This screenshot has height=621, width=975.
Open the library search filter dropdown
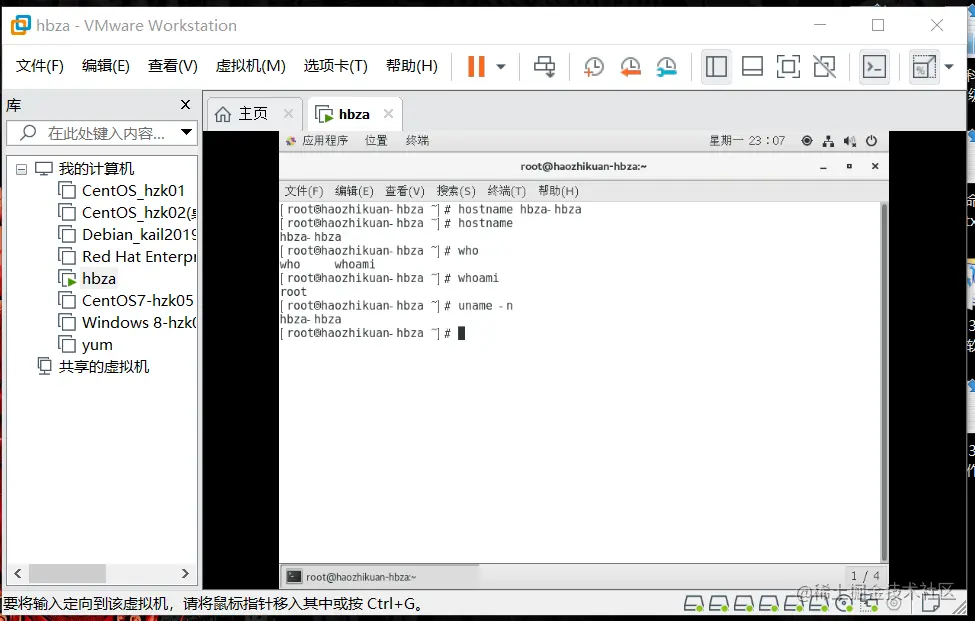tap(186, 132)
